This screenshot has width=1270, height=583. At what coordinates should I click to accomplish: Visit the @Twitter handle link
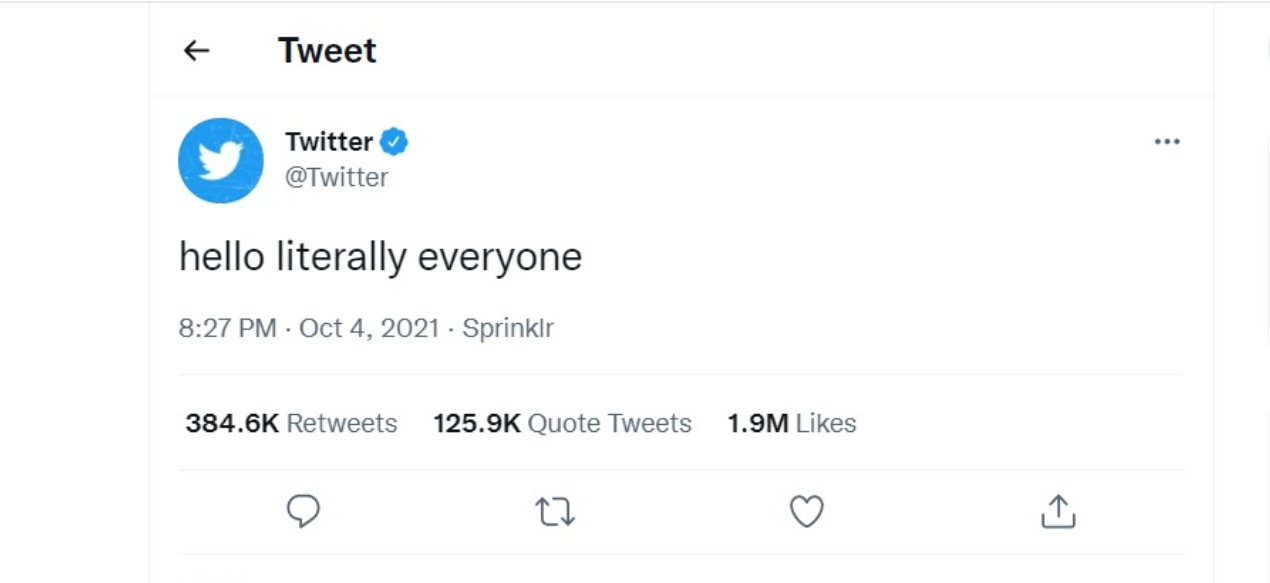pos(337,178)
